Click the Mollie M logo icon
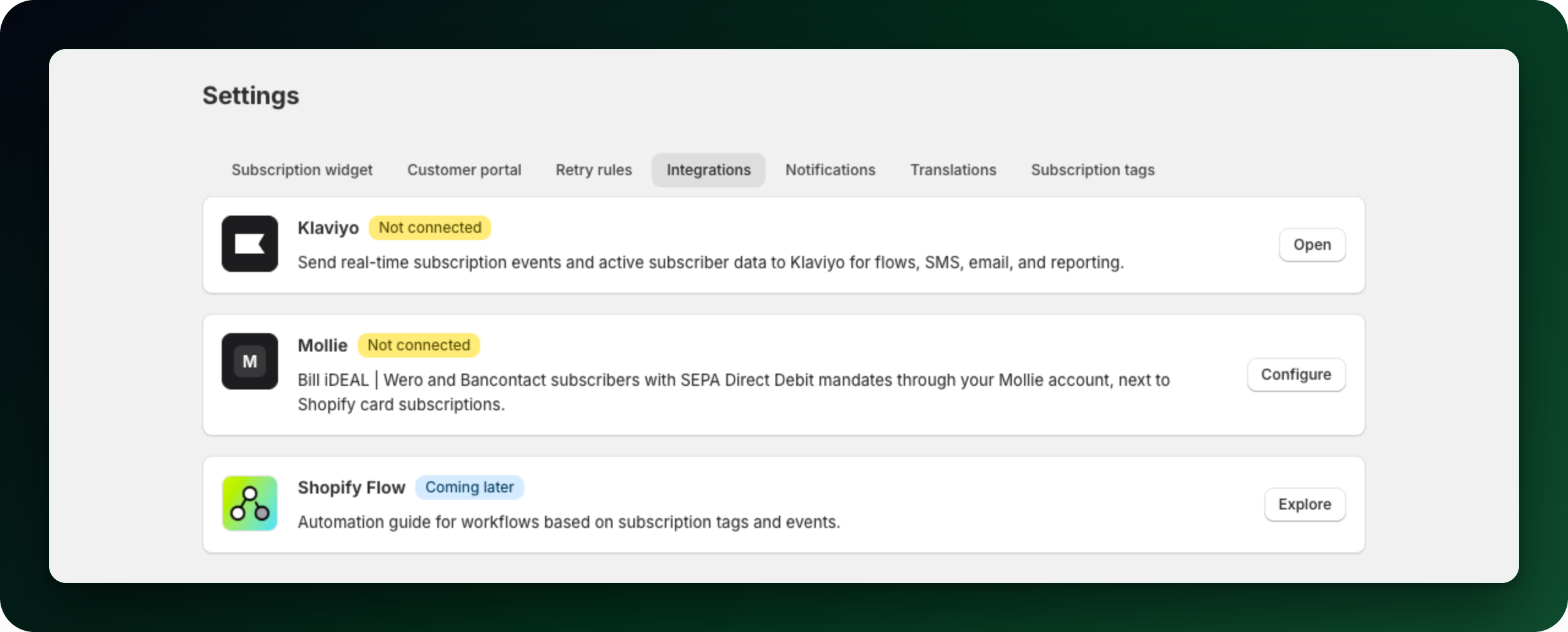 point(250,361)
